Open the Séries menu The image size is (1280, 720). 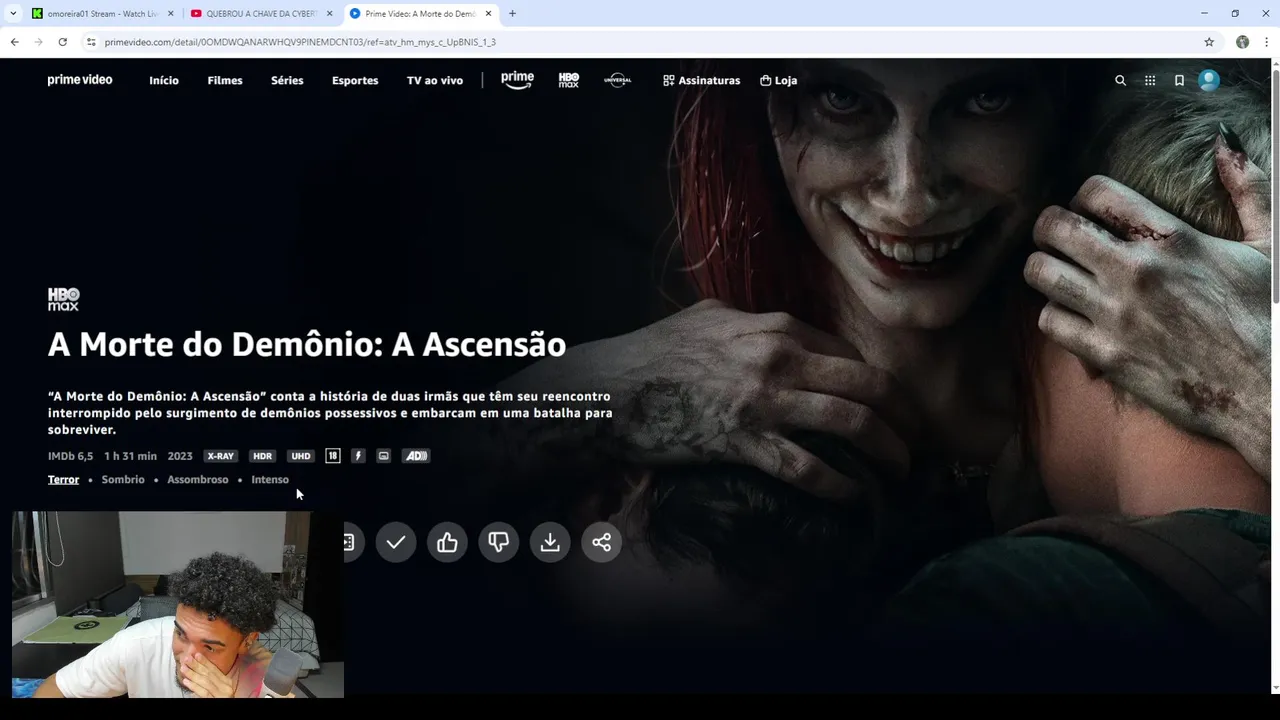click(287, 80)
